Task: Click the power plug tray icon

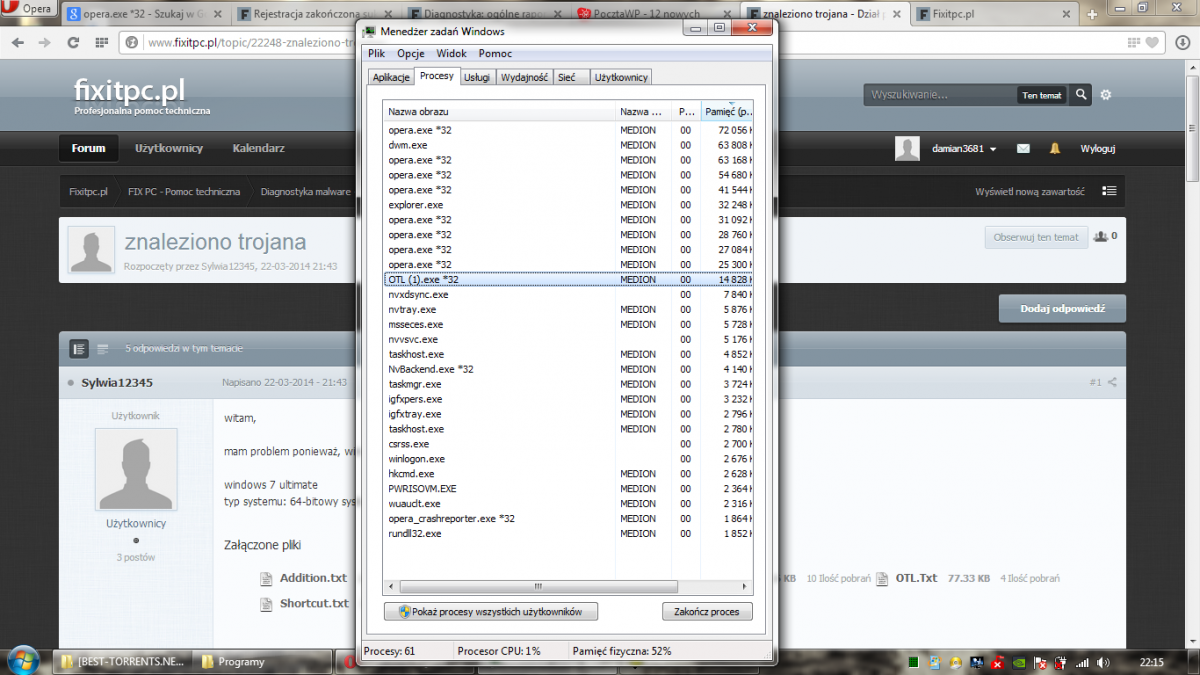Action: point(1061,662)
